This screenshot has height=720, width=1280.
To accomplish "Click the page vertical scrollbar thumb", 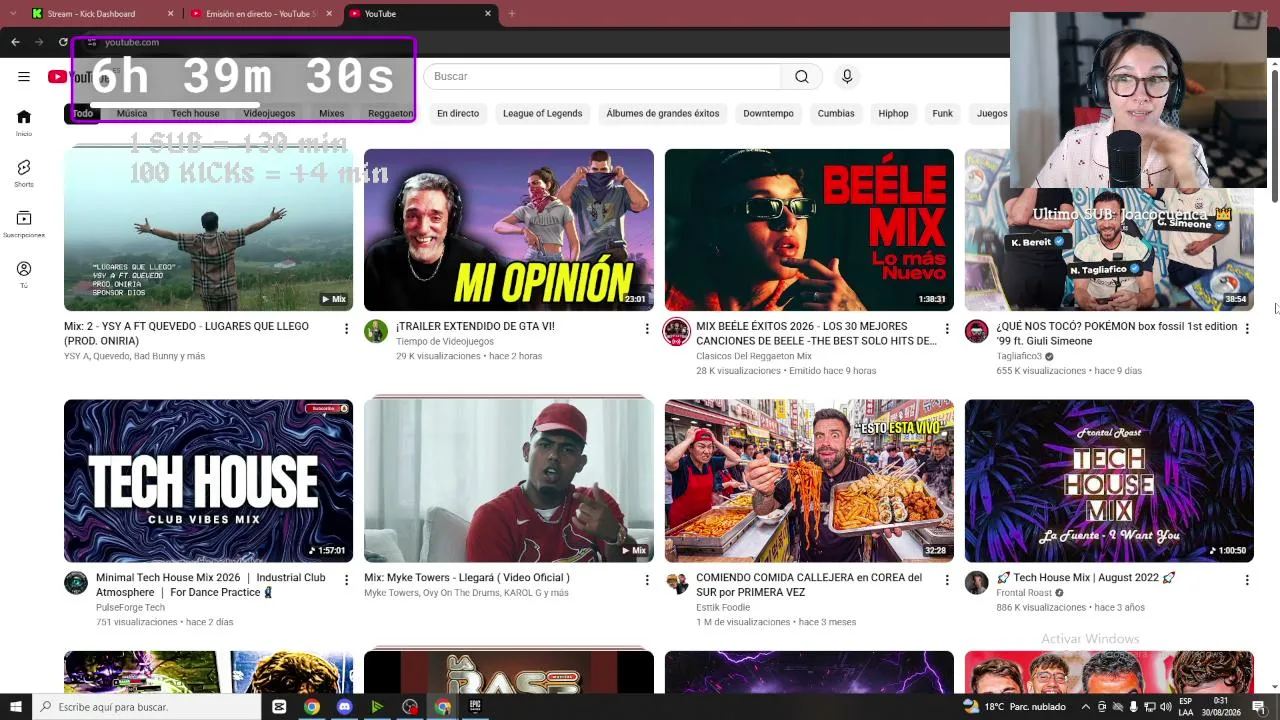I will pyautogui.click(x=1274, y=135).
